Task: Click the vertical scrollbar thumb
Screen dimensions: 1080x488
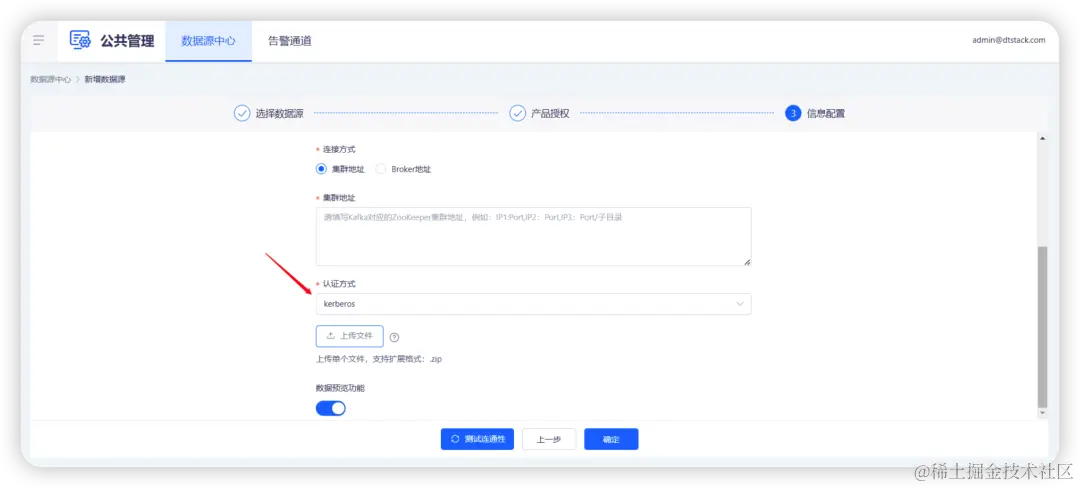Action: [x=1042, y=326]
